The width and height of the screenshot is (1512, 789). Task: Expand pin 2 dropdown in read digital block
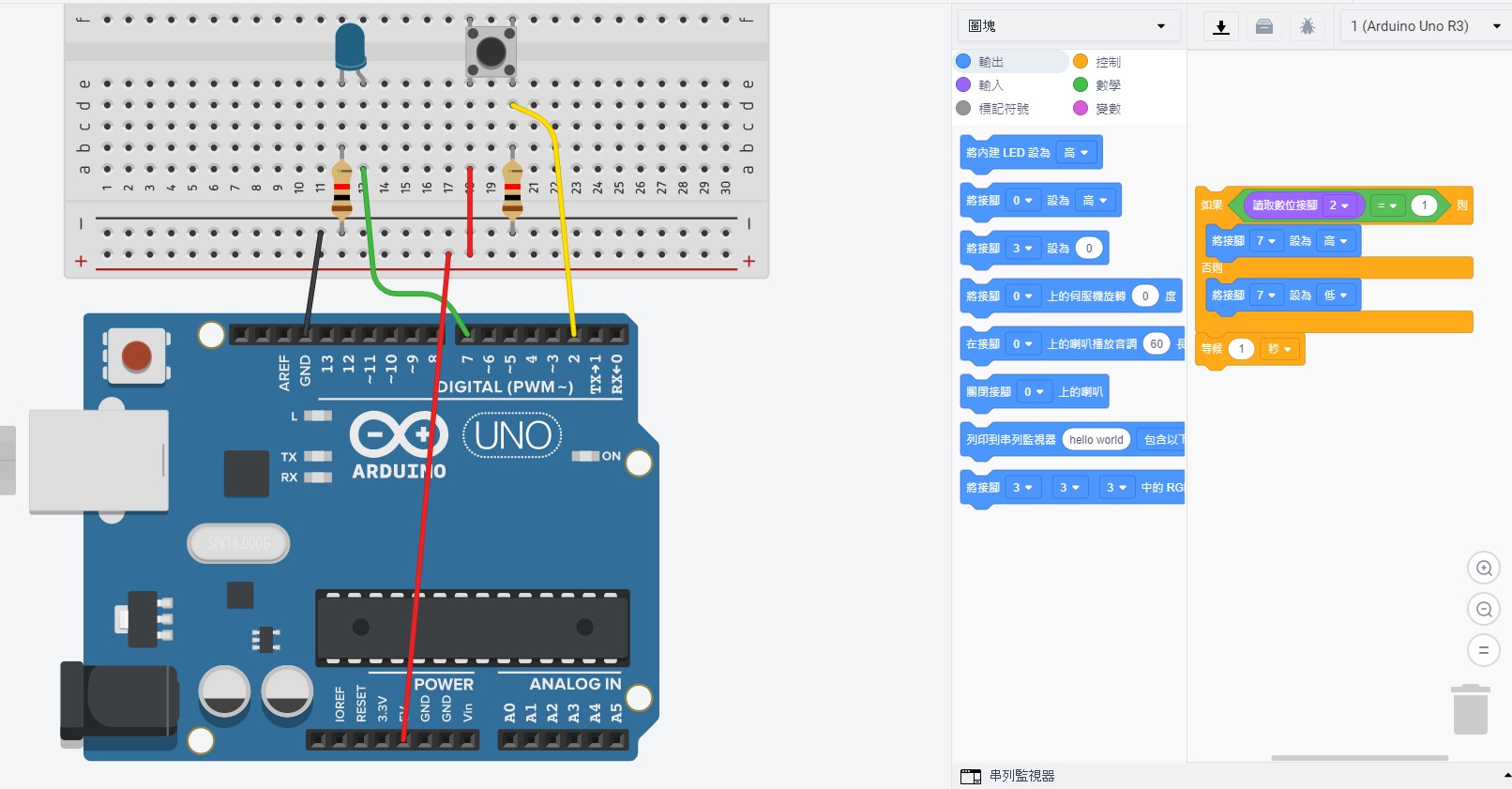[x=1338, y=205]
